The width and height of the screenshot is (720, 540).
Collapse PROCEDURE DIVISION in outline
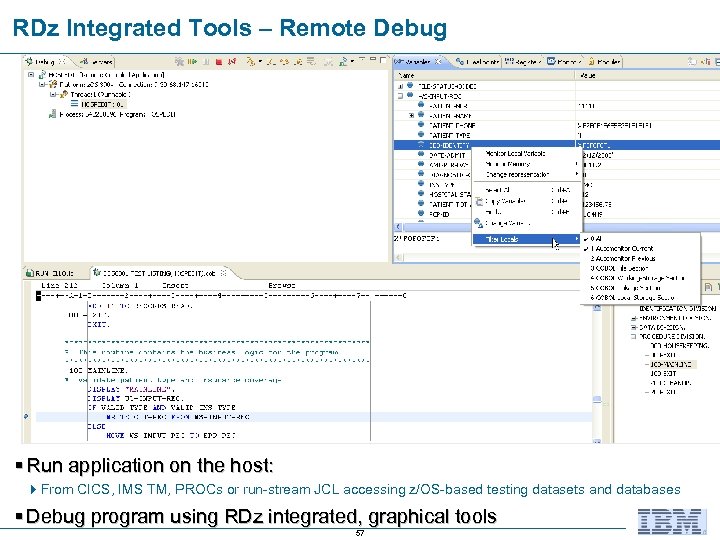[634, 337]
